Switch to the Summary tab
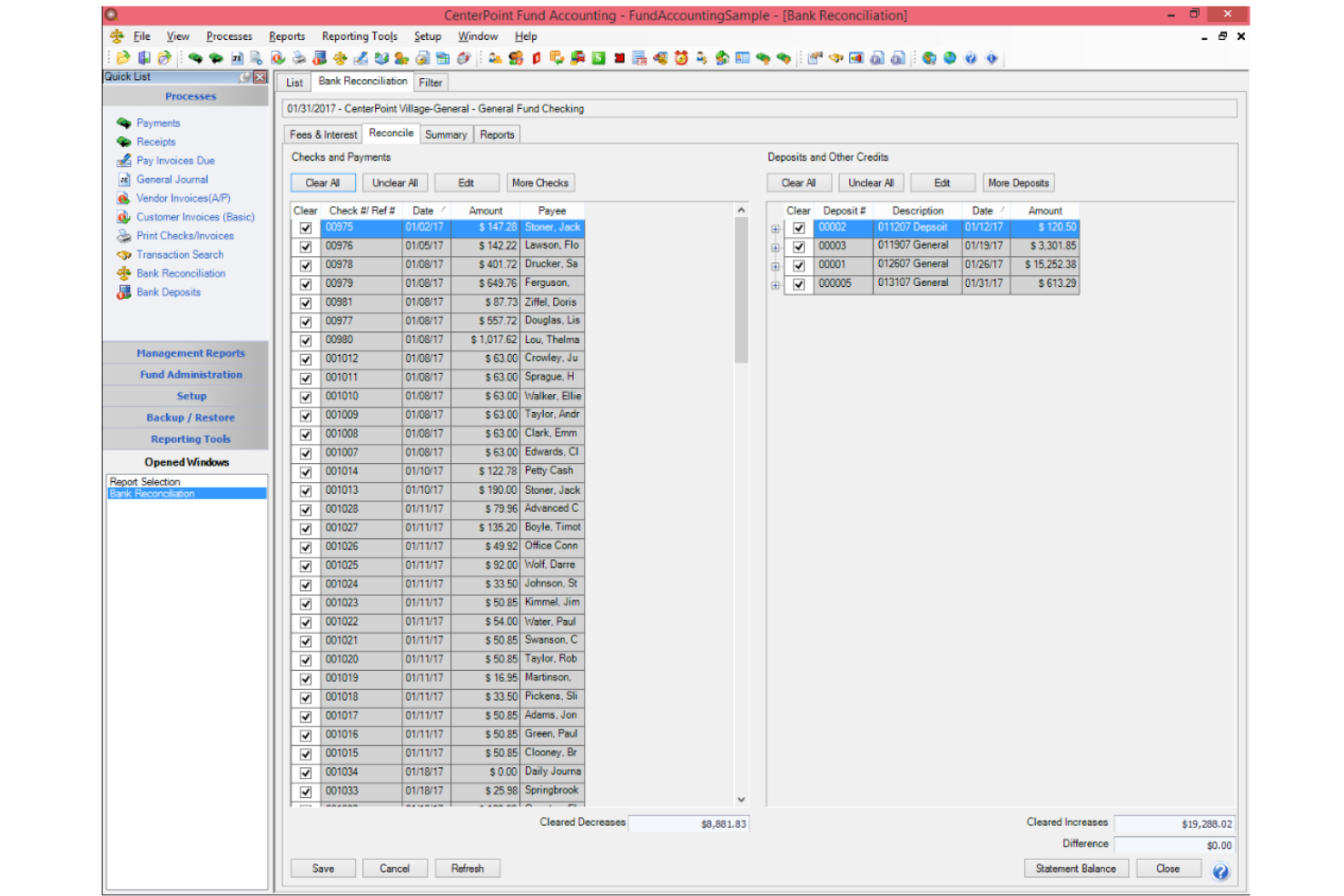Viewport: 1344px width, 896px height. point(446,134)
